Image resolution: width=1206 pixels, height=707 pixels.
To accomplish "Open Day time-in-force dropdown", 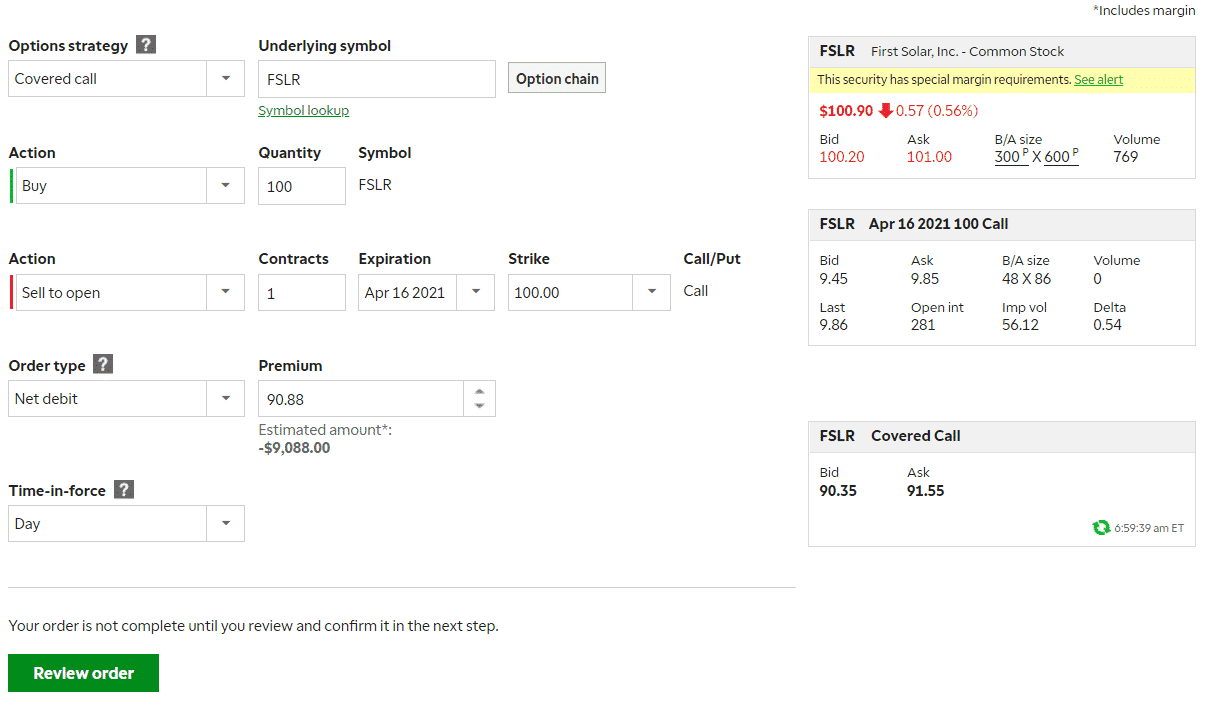I will (126, 524).
